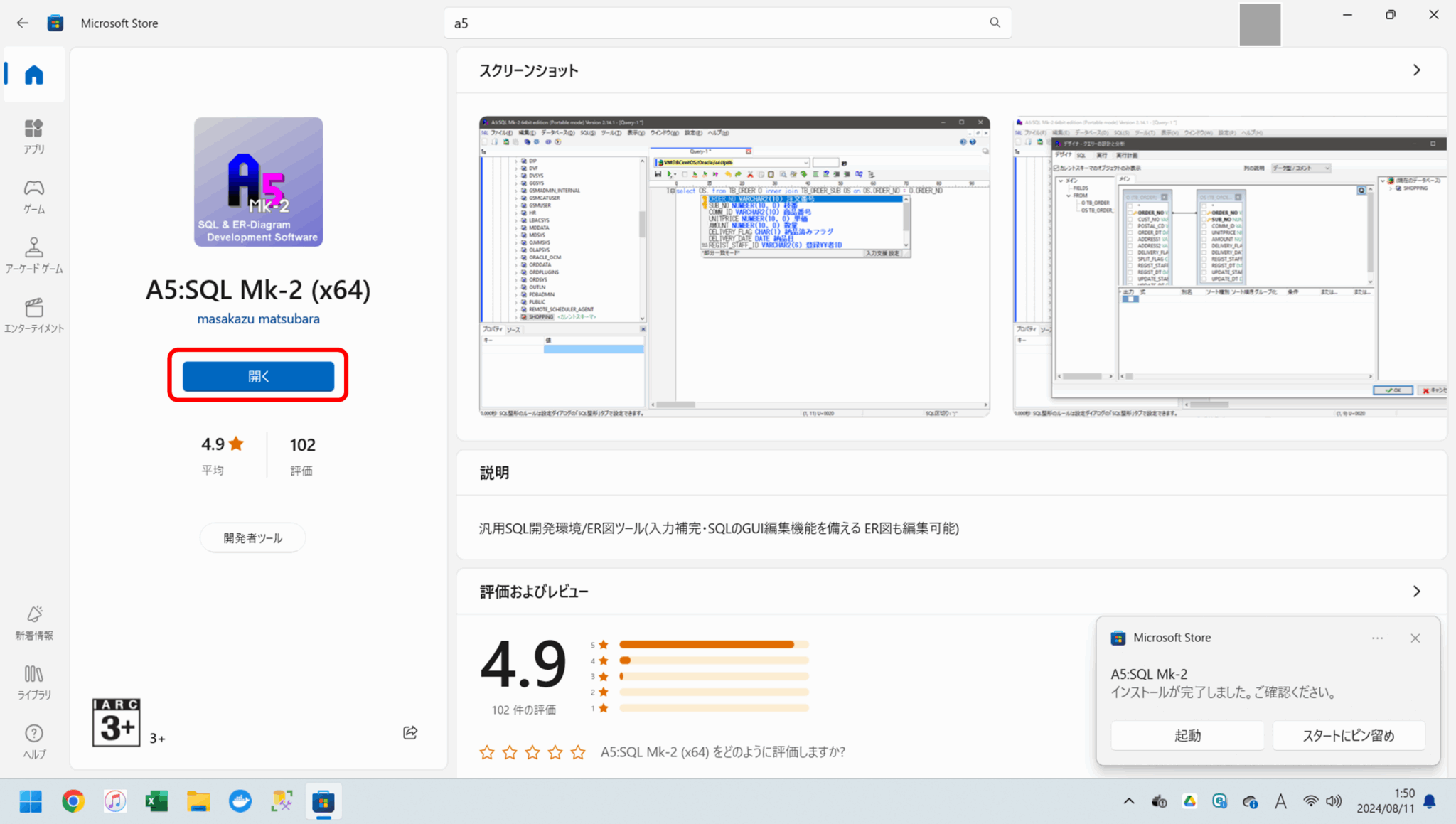Go back with the navigation arrow
Viewport: 1456px width, 824px height.
point(22,22)
